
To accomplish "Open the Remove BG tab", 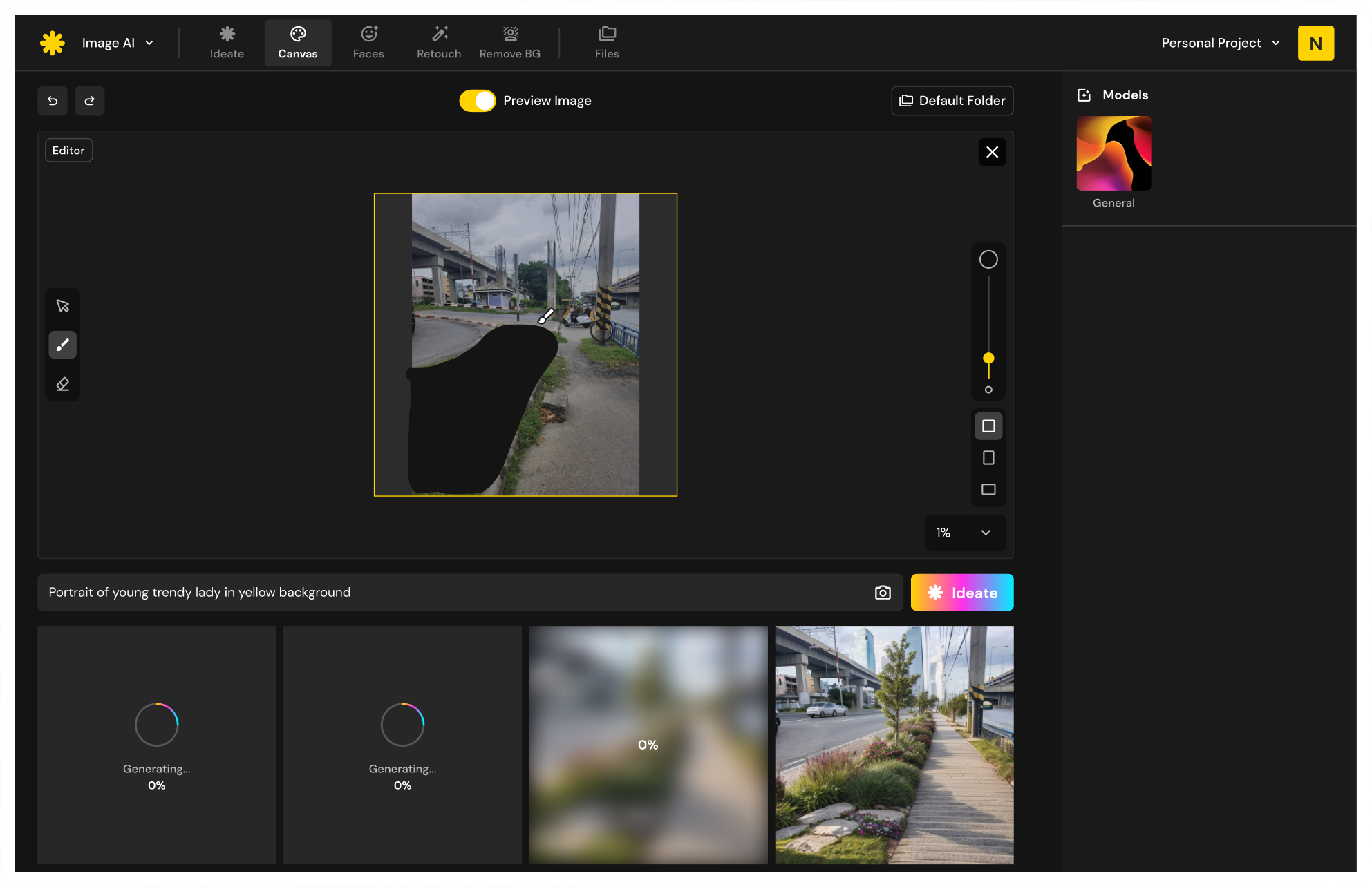I will coord(510,43).
